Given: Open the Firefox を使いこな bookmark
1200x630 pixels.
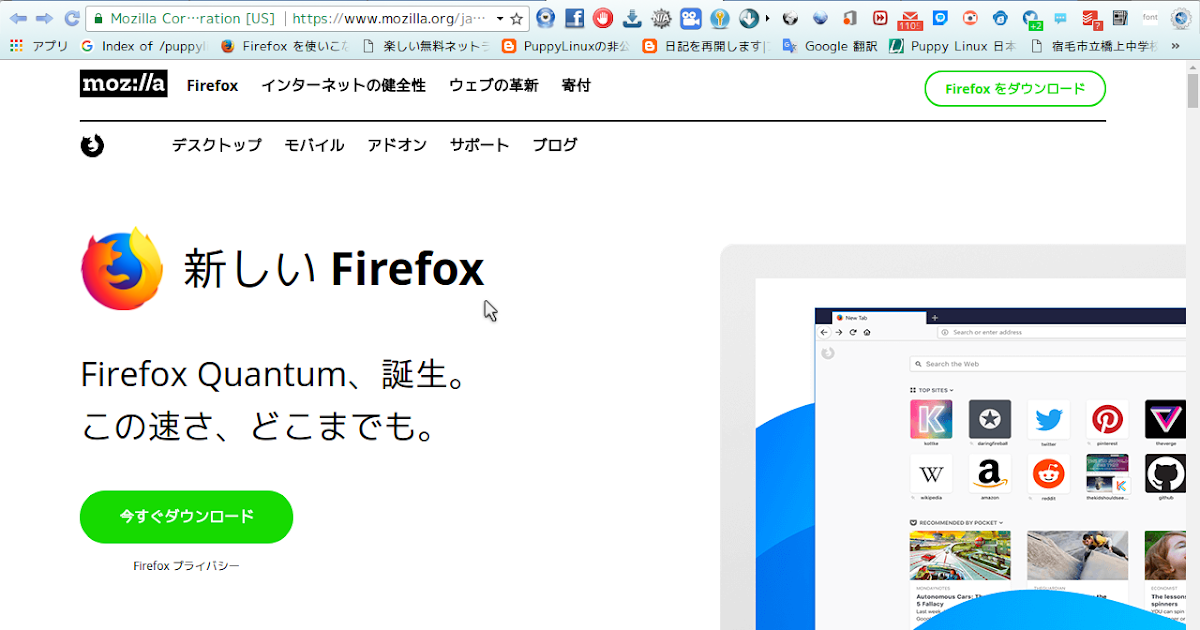Looking at the screenshot, I should click(x=284, y=46).
